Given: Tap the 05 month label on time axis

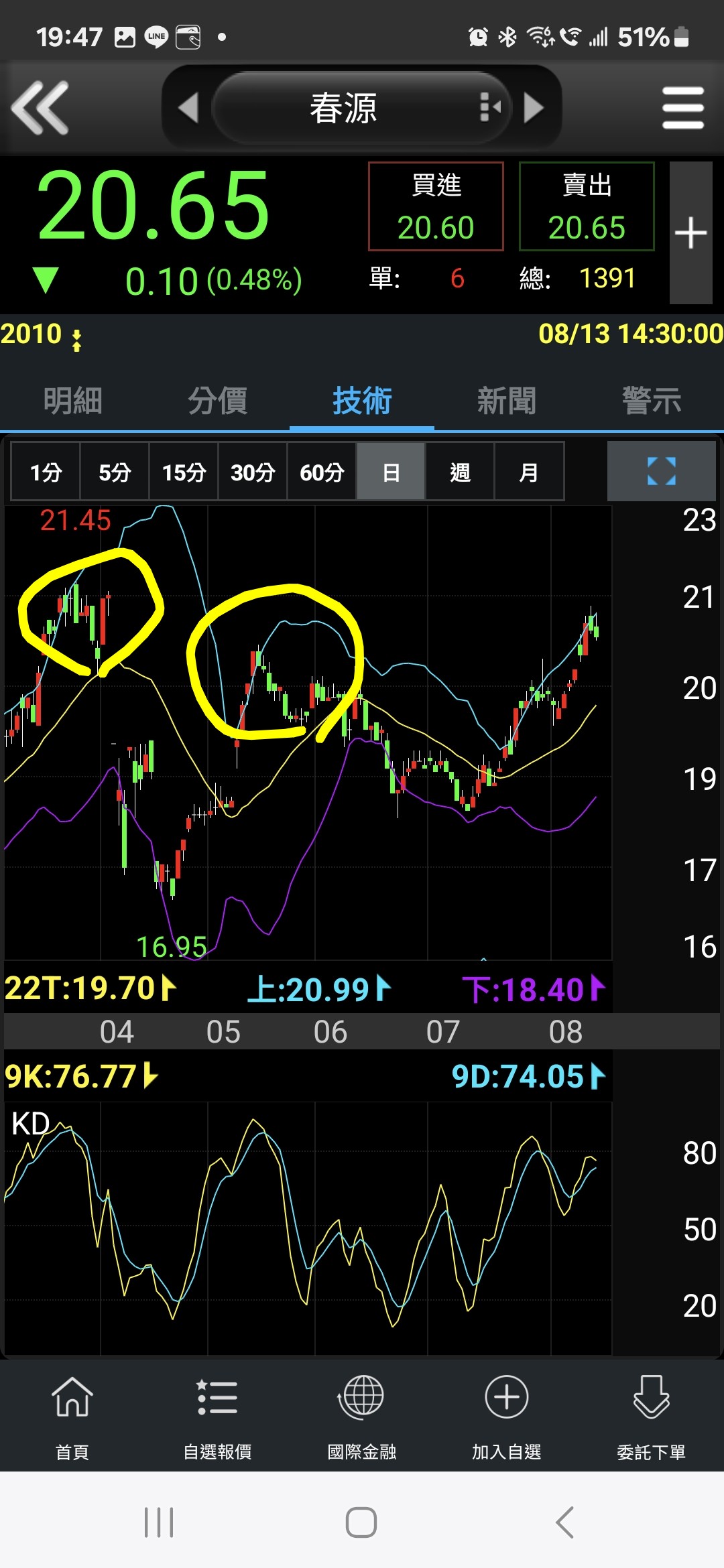Looking at the screenshot, I should (x=223, y=1032).
